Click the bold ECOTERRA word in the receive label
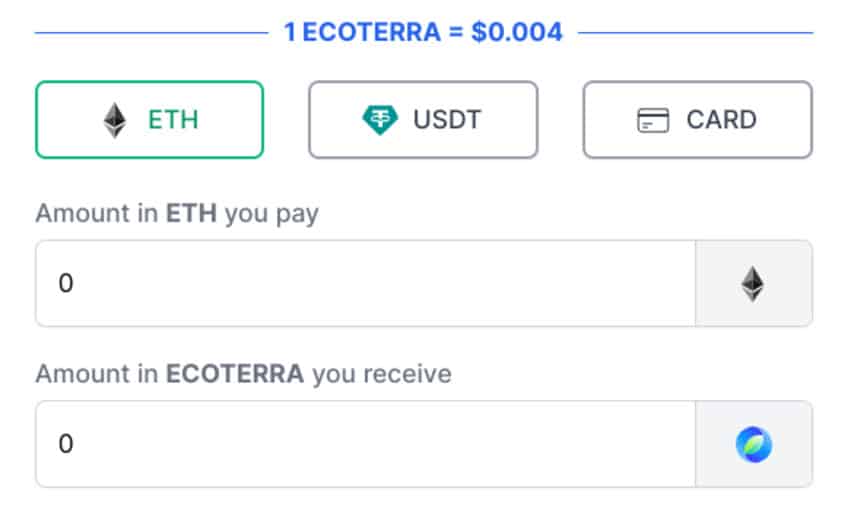The image size is (854, 514). [235, 375]
